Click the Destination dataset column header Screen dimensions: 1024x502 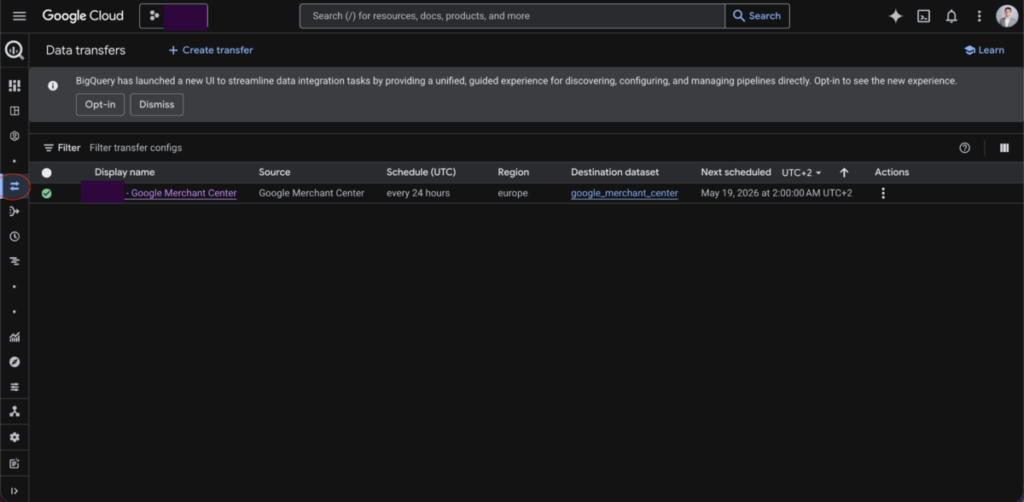615,172
